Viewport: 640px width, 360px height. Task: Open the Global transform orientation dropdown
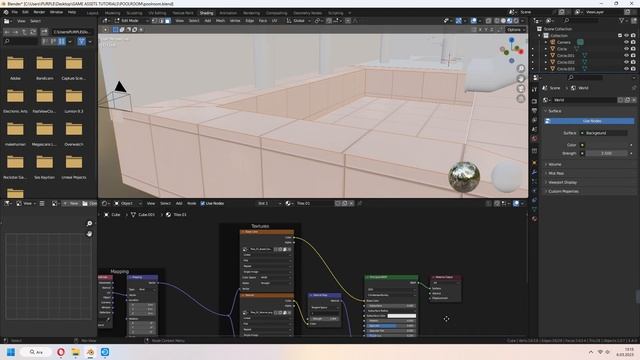tap(299, 20)
